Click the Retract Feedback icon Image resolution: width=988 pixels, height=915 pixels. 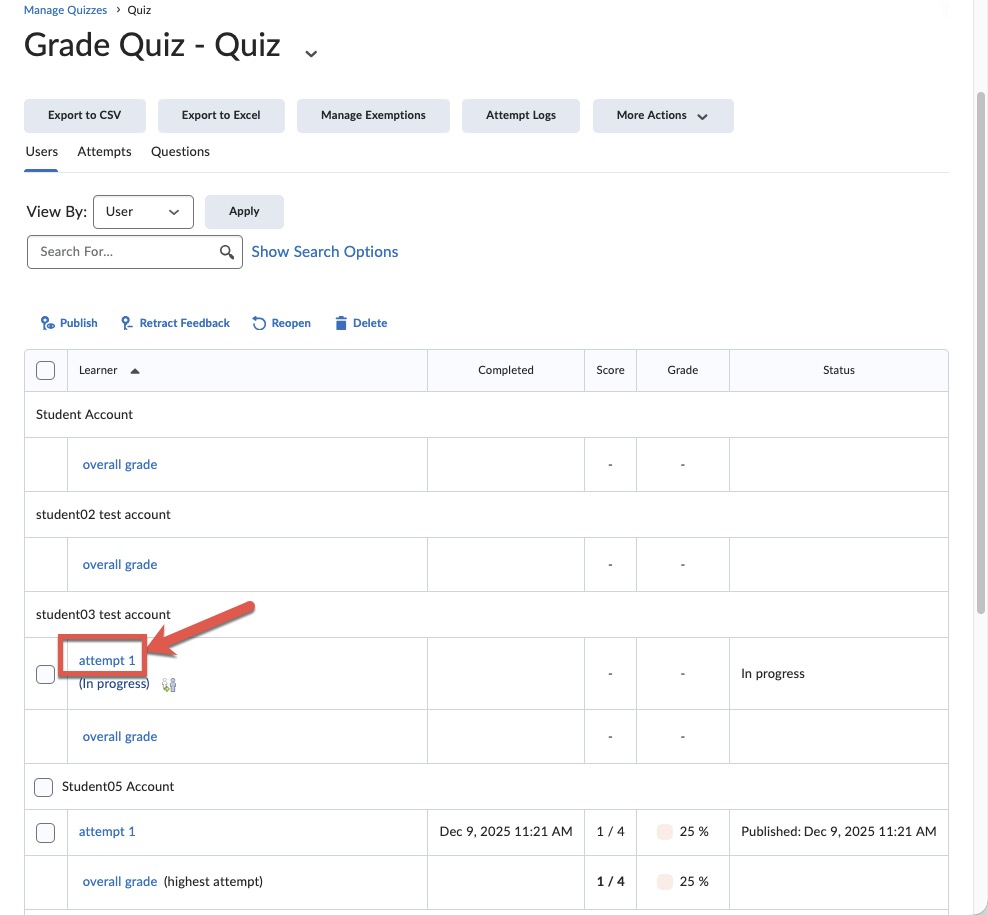pyautogui.click(x=127, y=323)
